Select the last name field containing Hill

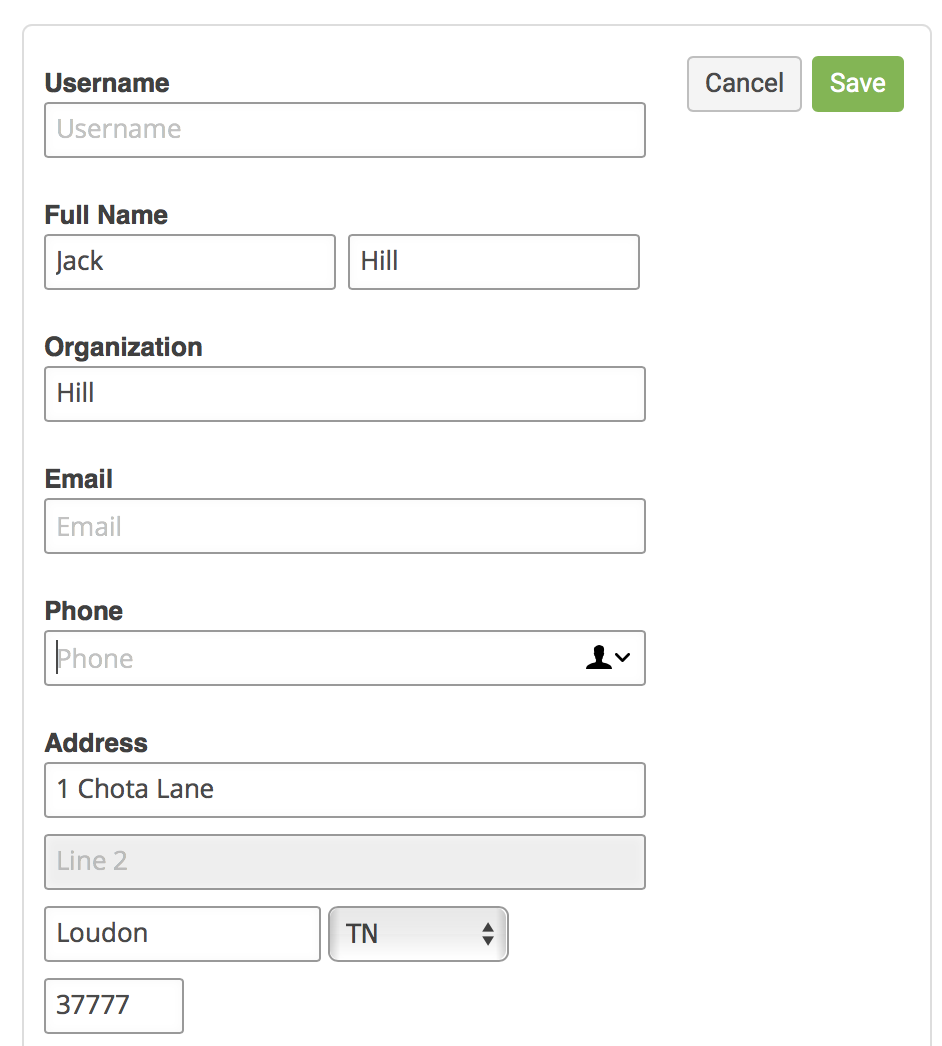494,262
